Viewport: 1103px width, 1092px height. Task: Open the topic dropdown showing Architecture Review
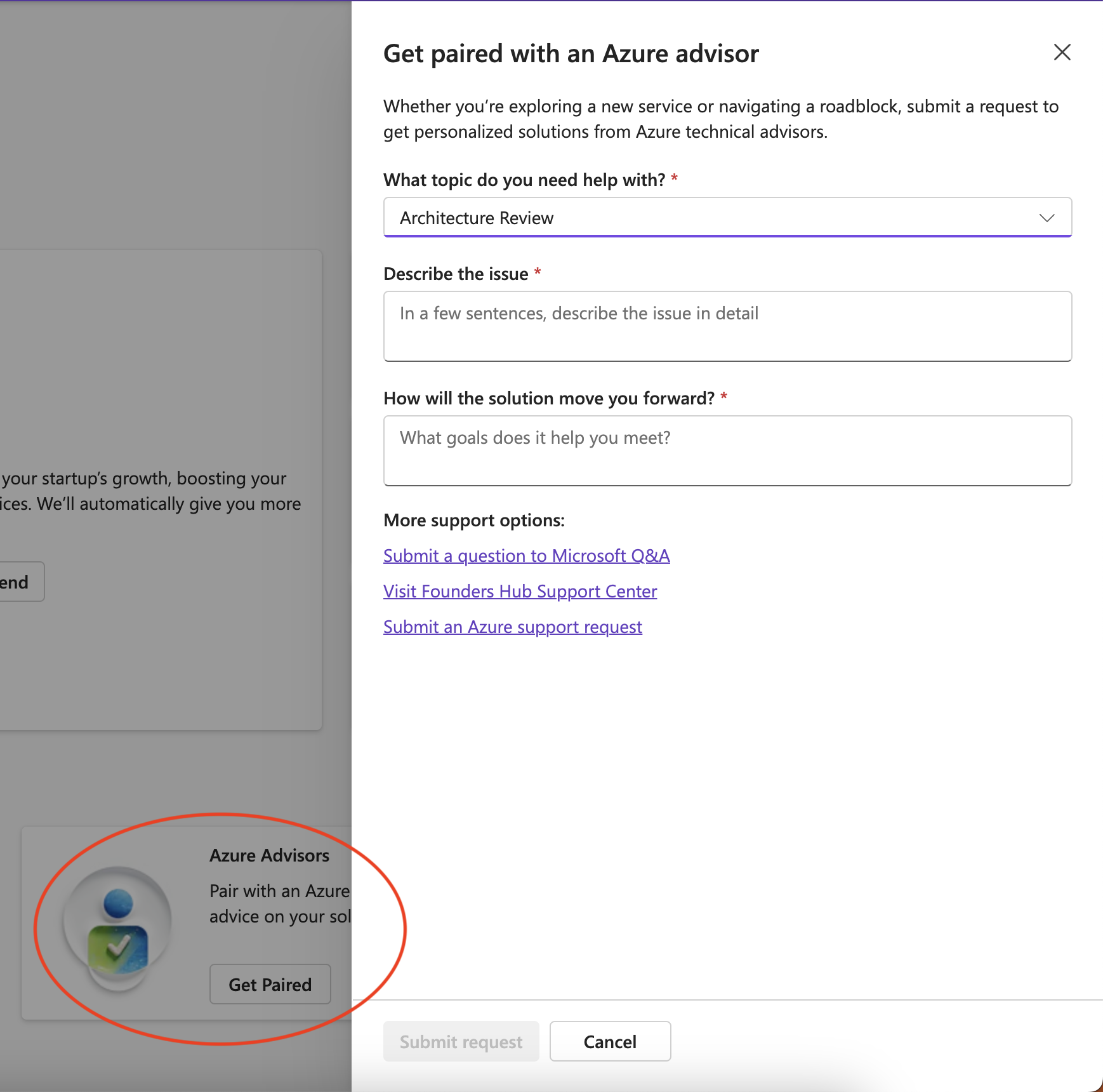(x=727, y=218)
